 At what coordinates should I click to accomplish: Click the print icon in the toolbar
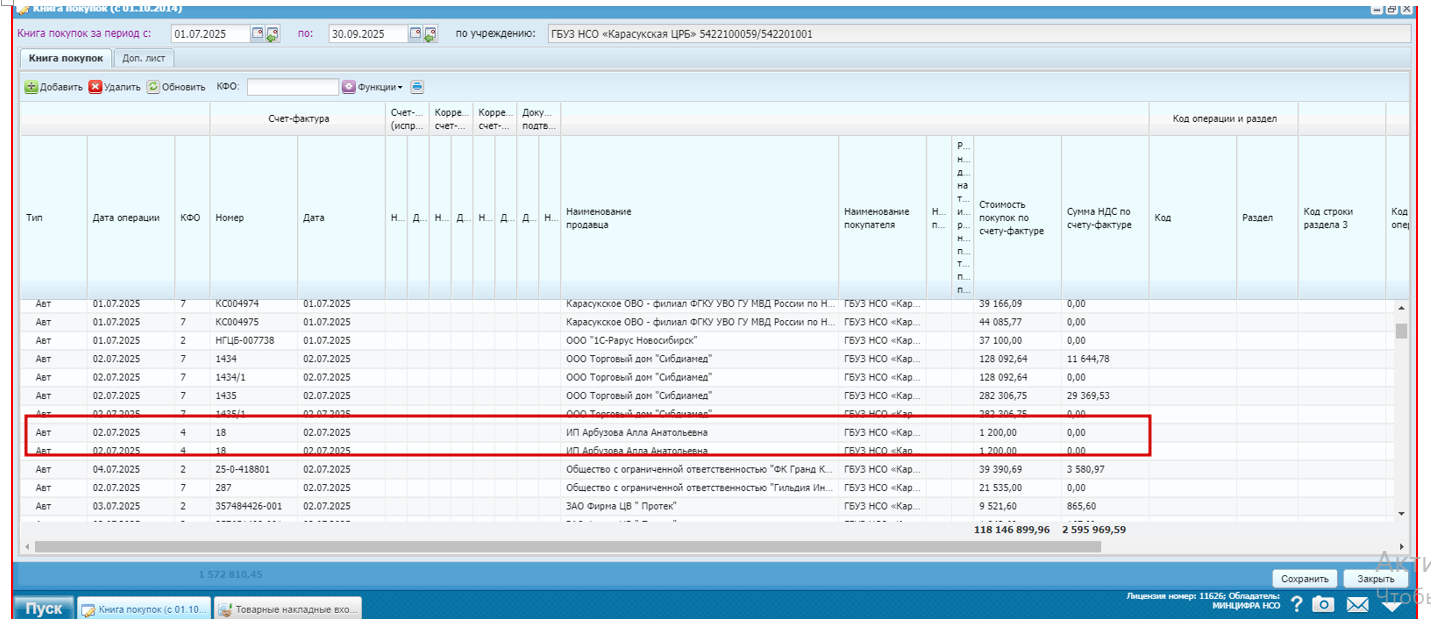[x=418, y=87]
